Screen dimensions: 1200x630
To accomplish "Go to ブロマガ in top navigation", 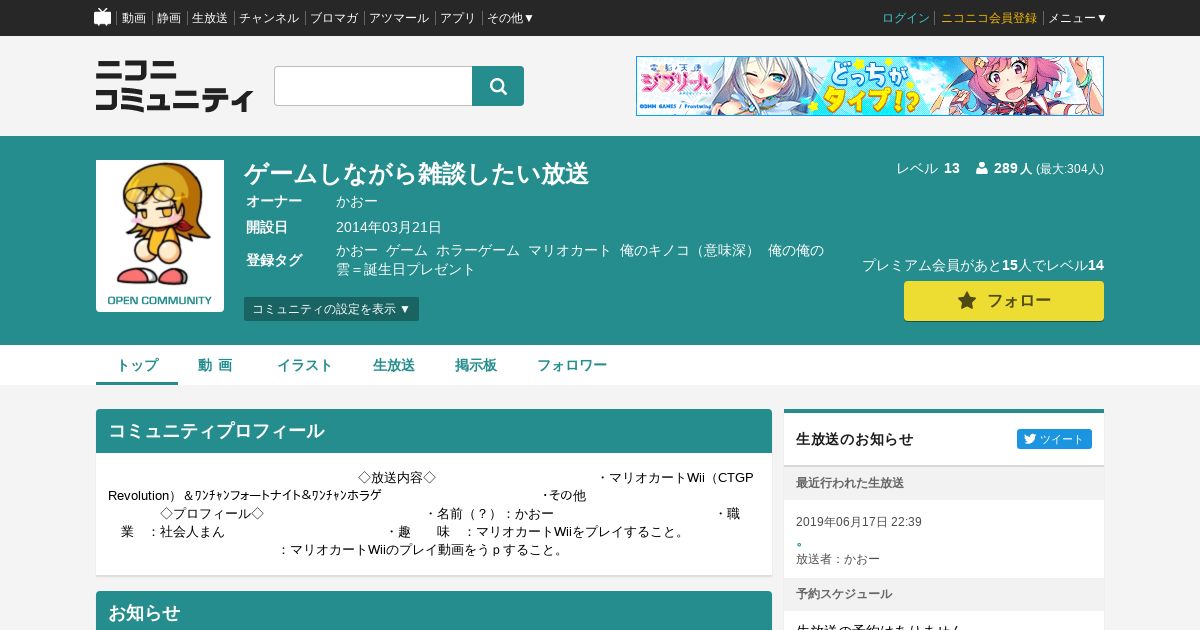I will [x=334, y=18].
